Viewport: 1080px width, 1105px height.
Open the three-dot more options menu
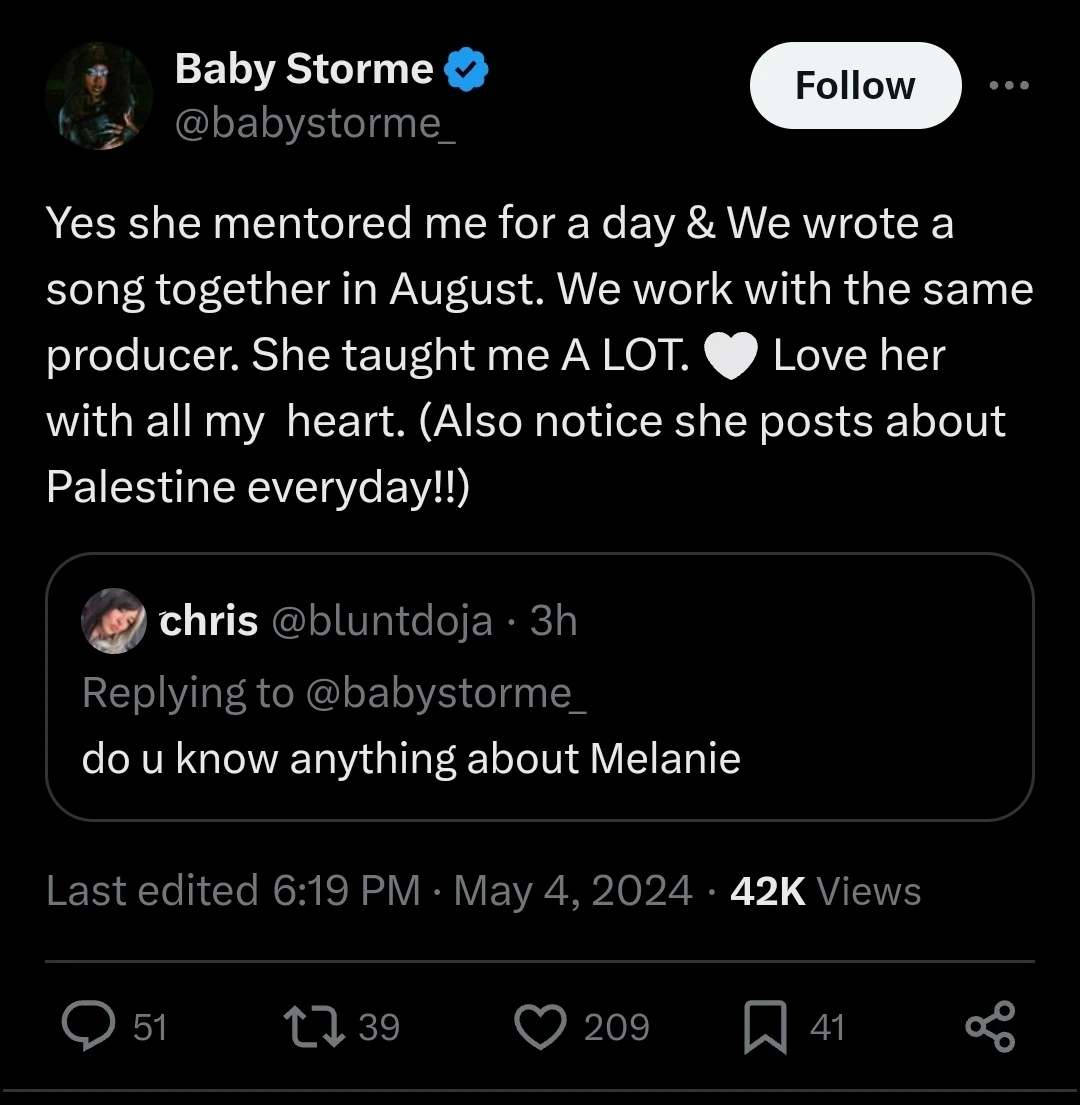coord(1008,85)
